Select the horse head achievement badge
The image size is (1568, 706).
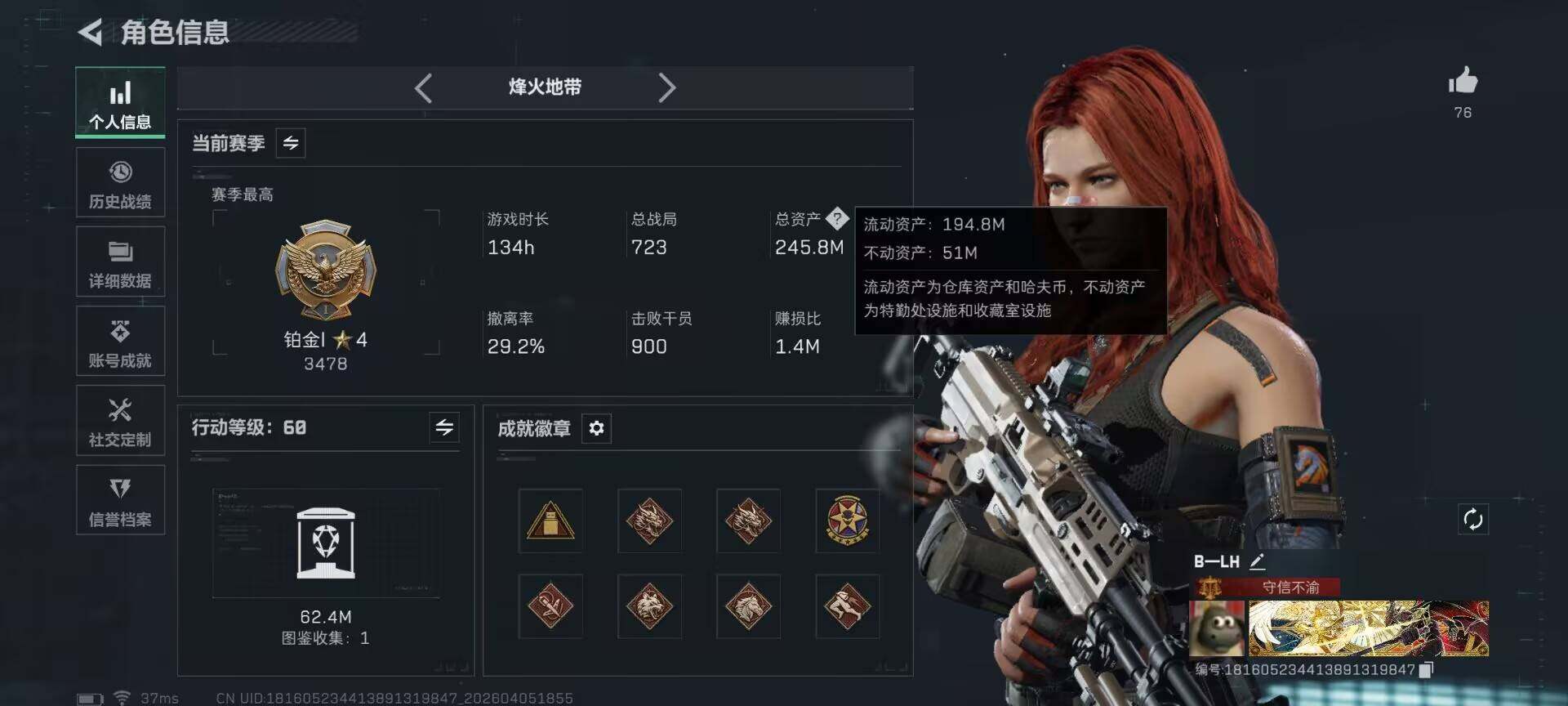748,606
